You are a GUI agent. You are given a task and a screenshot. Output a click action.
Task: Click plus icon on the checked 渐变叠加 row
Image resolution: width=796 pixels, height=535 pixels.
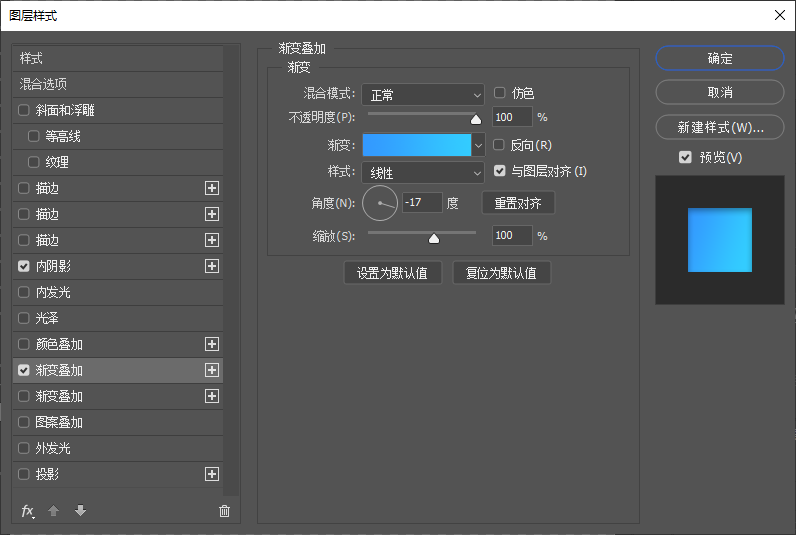(212, 370)
